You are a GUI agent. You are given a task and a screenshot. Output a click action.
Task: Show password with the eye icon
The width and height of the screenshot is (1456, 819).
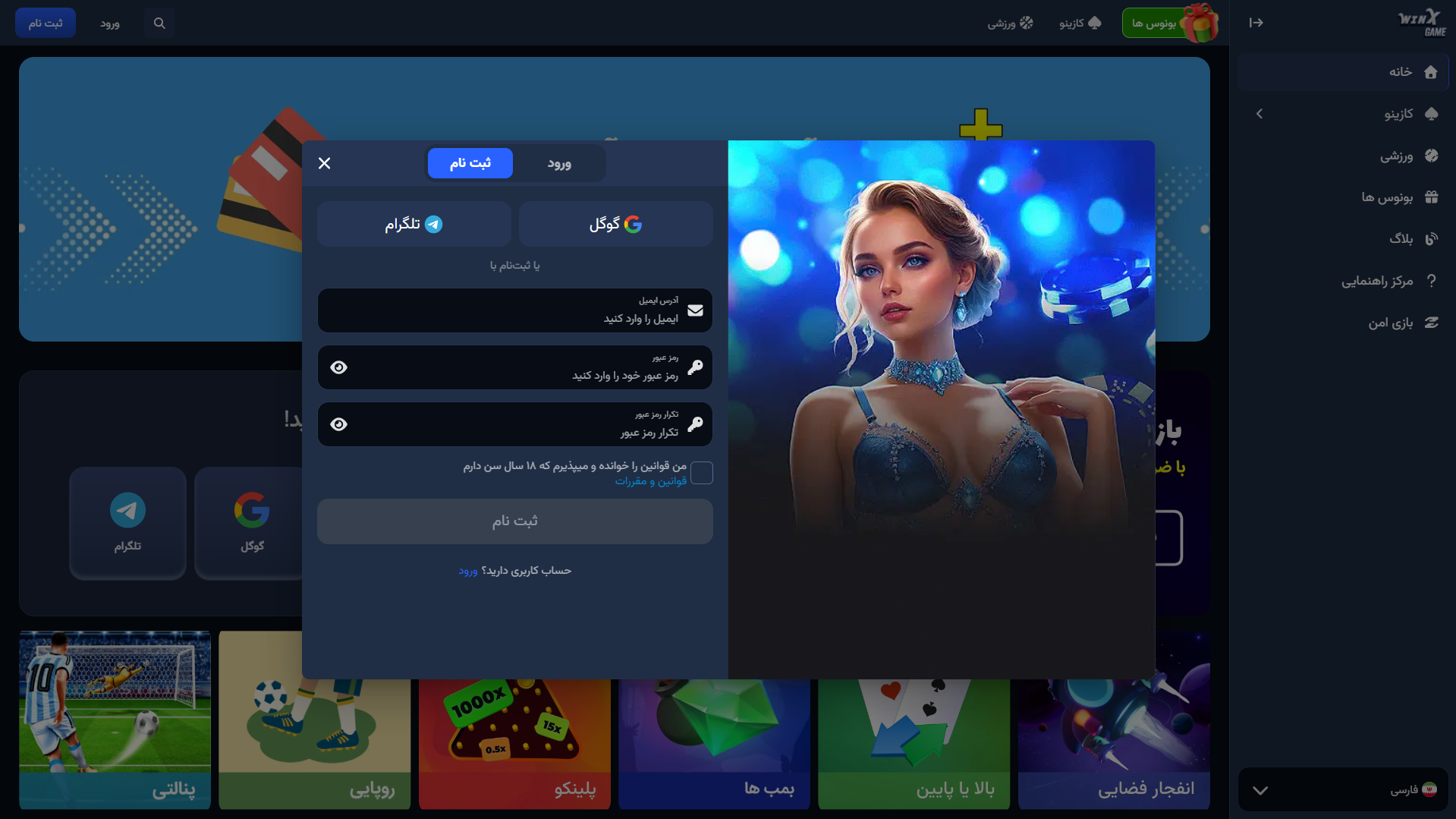tap(339, 367)
